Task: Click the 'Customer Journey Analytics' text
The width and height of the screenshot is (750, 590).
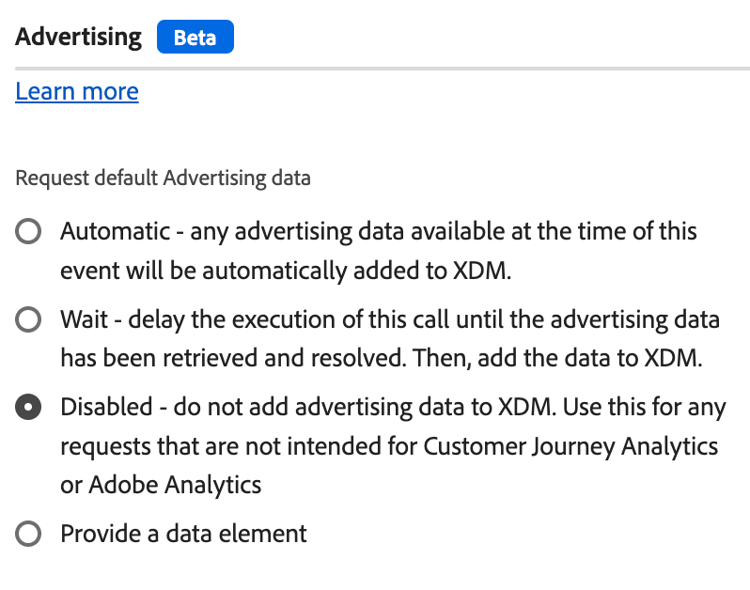Action: pos(571,446)
